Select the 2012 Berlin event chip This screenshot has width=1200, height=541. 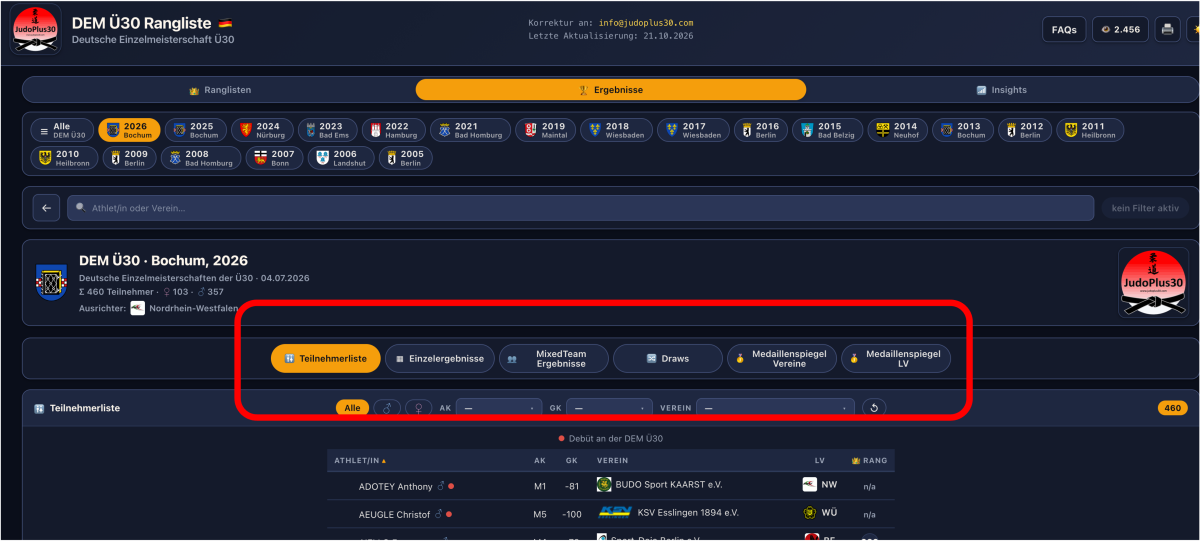[1024, 130]
